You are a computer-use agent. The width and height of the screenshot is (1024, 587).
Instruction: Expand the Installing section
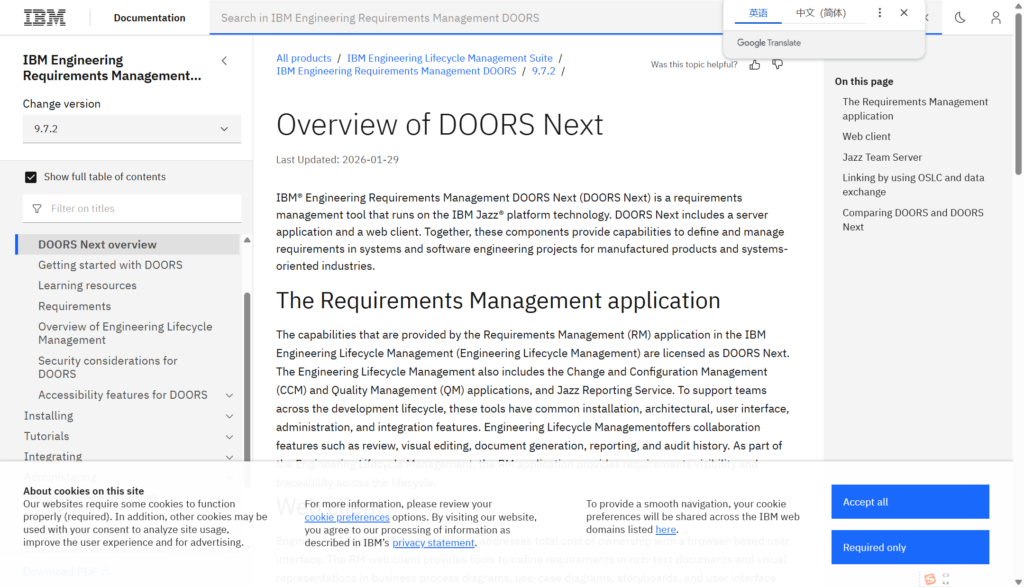point(229,416)
